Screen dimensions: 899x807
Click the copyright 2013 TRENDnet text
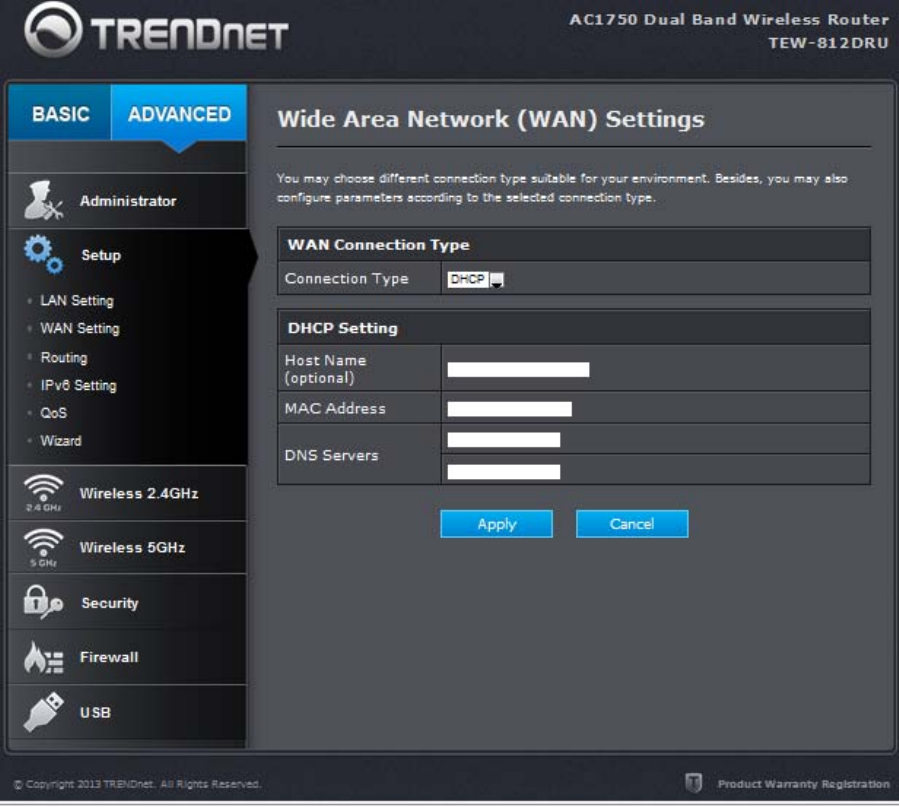(136, 784)
